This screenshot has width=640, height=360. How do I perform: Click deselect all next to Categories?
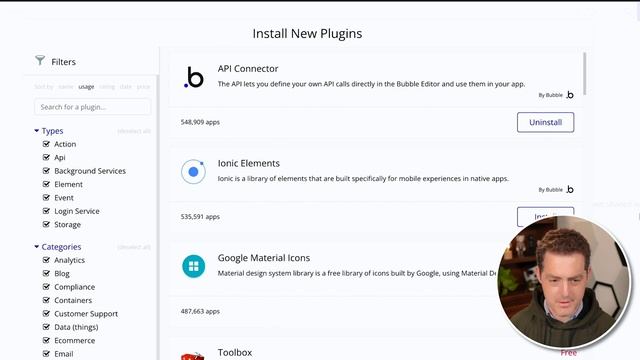pos(134,247)
